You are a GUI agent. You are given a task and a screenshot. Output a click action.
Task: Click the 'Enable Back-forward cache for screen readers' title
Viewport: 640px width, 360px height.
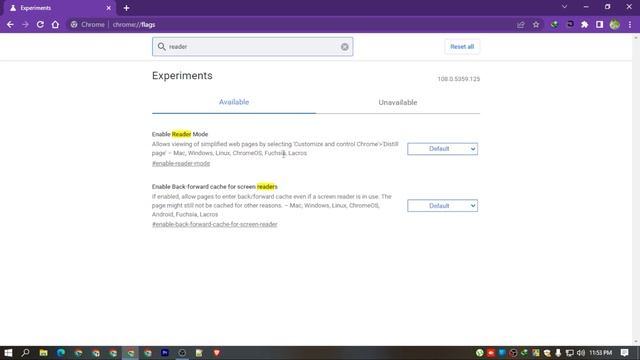click(x=215, y=187)
